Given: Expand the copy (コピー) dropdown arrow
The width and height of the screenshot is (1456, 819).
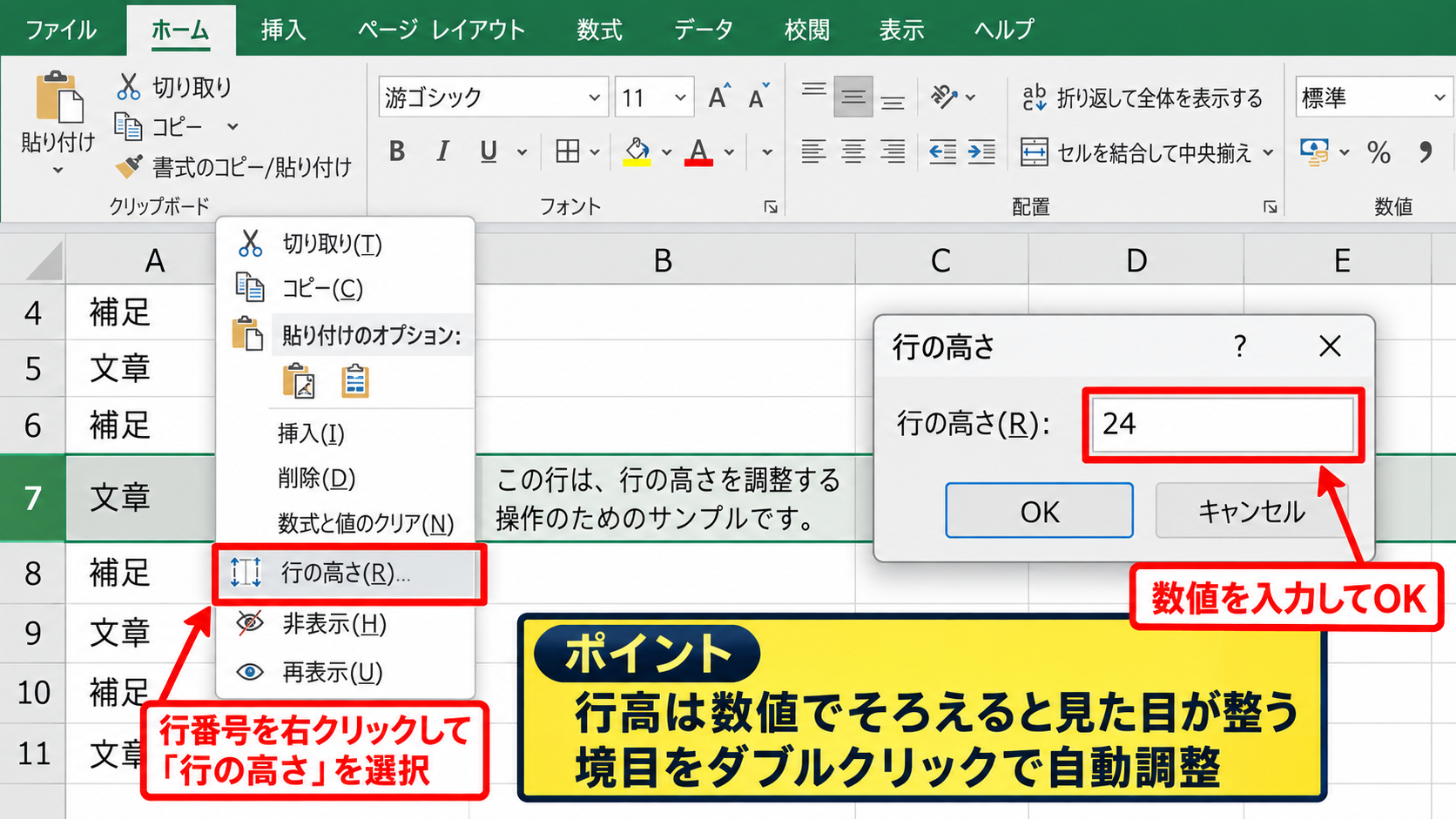Looking at the screenshot, I should point(233,126).
